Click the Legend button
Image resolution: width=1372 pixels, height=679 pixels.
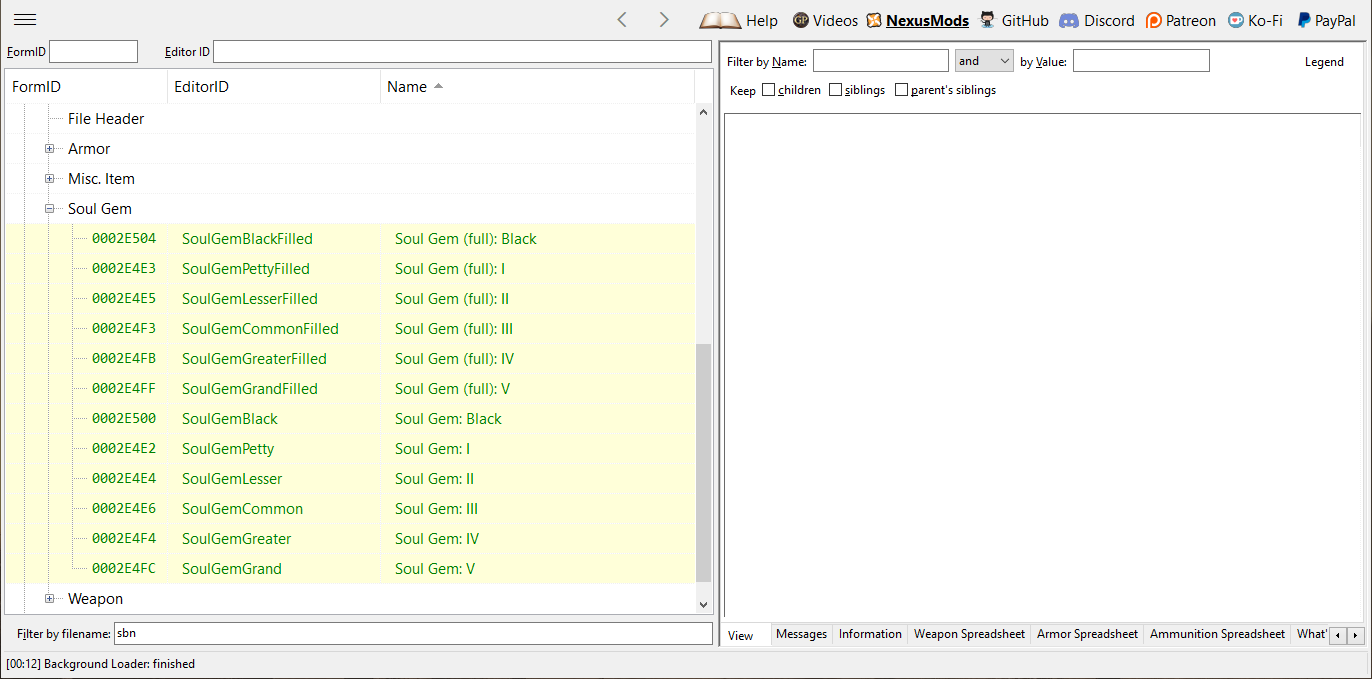1324,62
